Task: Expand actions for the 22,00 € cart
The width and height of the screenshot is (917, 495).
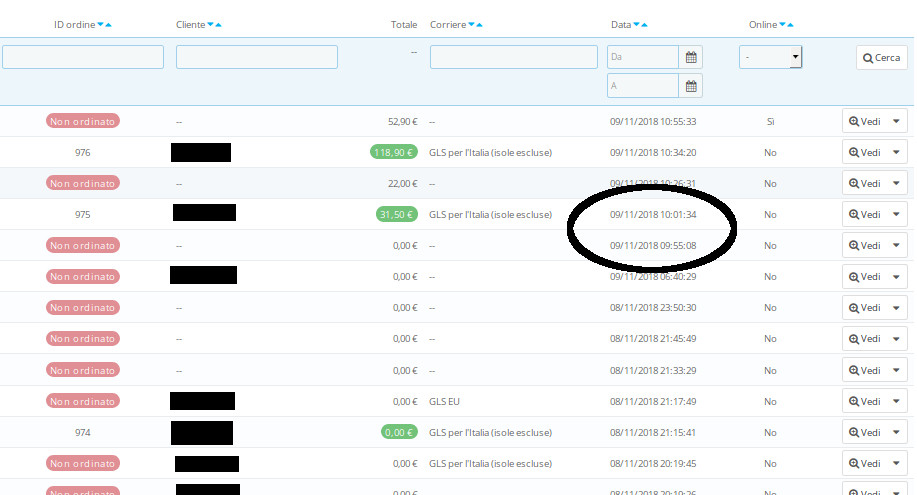Action: click(897, 183)
